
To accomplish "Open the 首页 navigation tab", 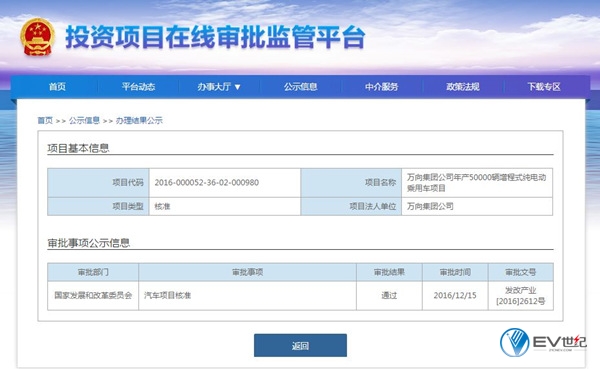I will [57, 87].
